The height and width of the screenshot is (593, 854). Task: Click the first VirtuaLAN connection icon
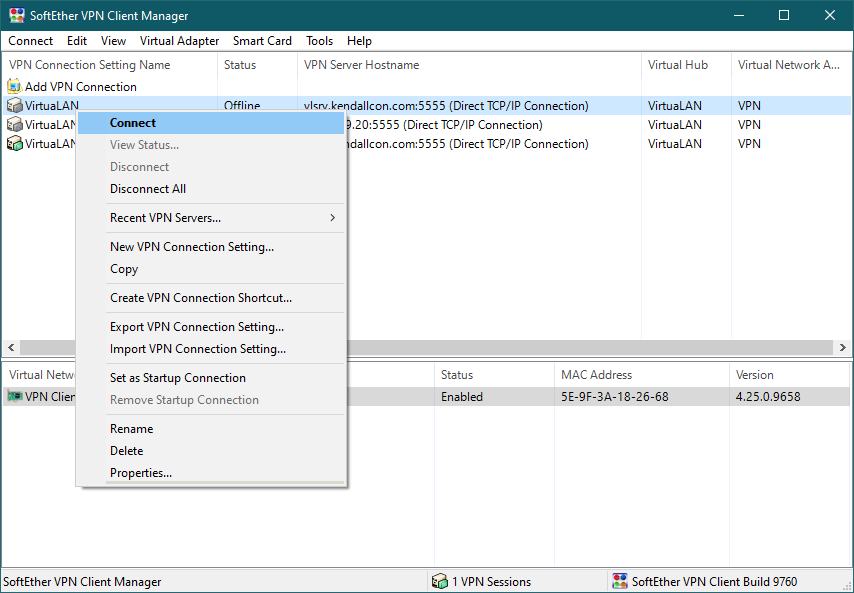(x=14, y=106)
